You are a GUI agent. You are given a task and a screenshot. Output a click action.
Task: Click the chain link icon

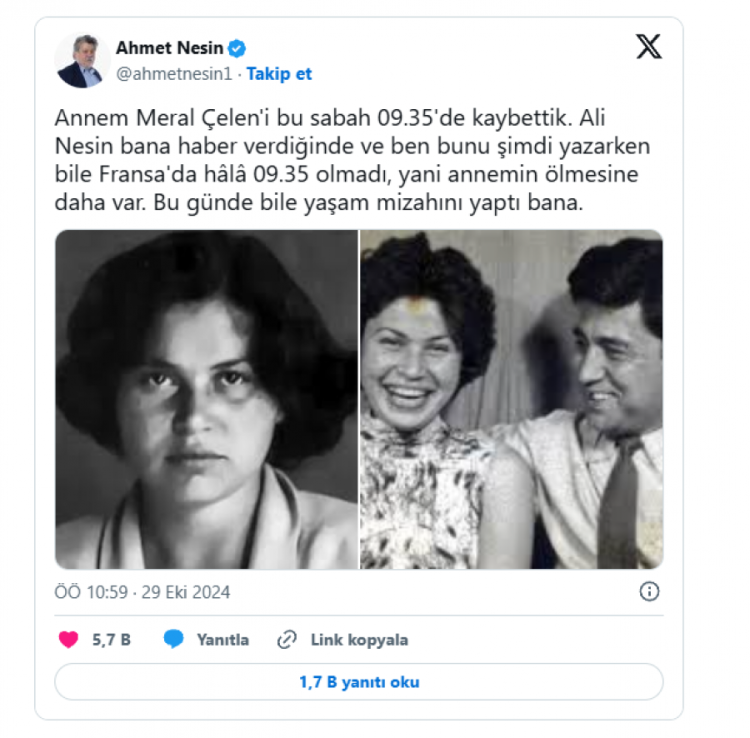pos(287,639)
